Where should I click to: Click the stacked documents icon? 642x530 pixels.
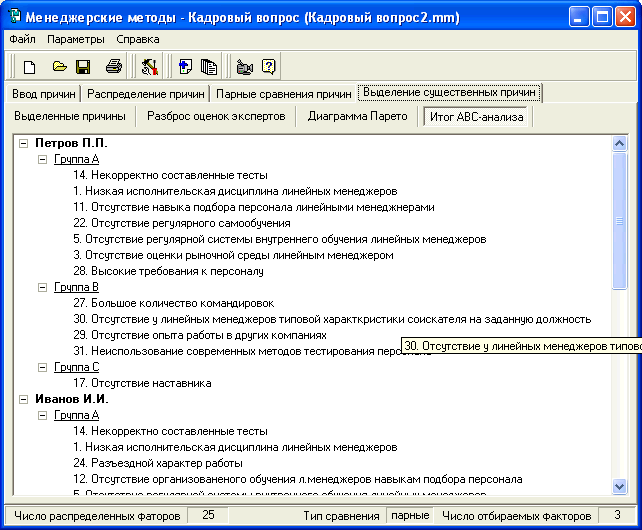[x=209, y=67]
